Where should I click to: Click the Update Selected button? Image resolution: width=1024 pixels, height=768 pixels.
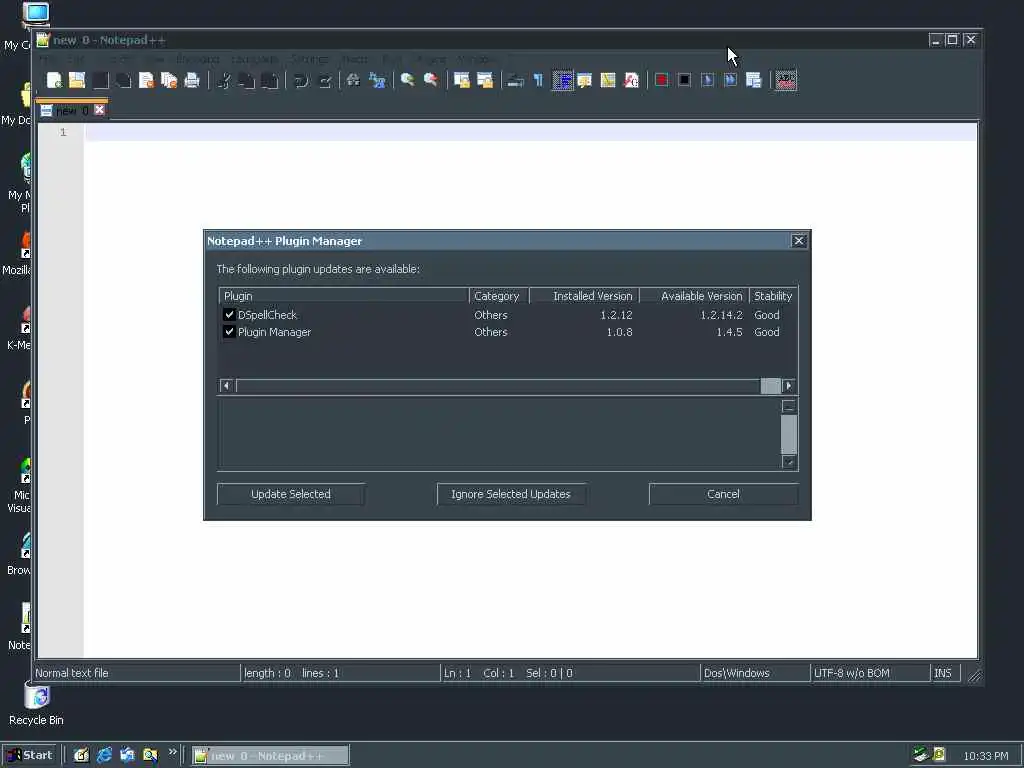291,494
